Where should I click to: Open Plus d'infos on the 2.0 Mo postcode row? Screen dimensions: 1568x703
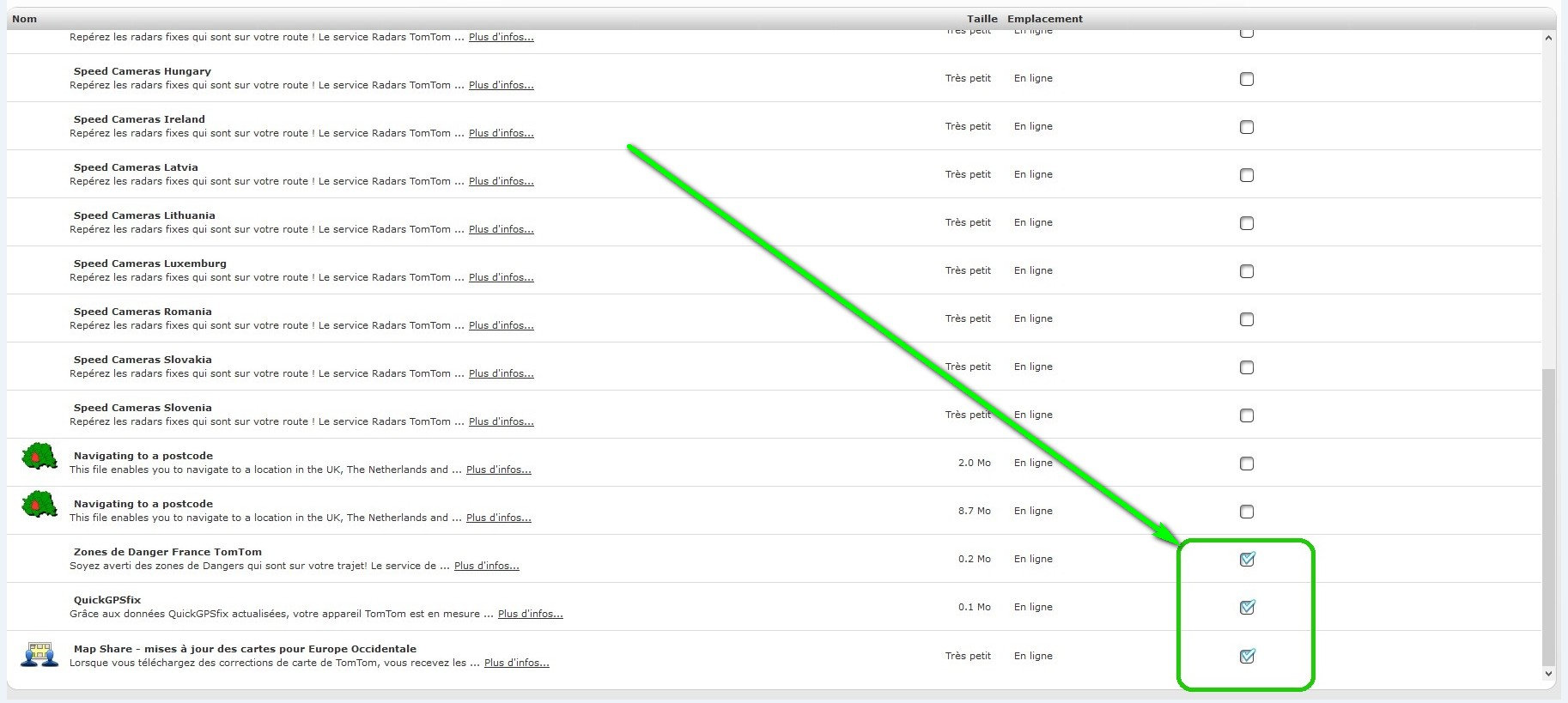click(x=499, y=470)
